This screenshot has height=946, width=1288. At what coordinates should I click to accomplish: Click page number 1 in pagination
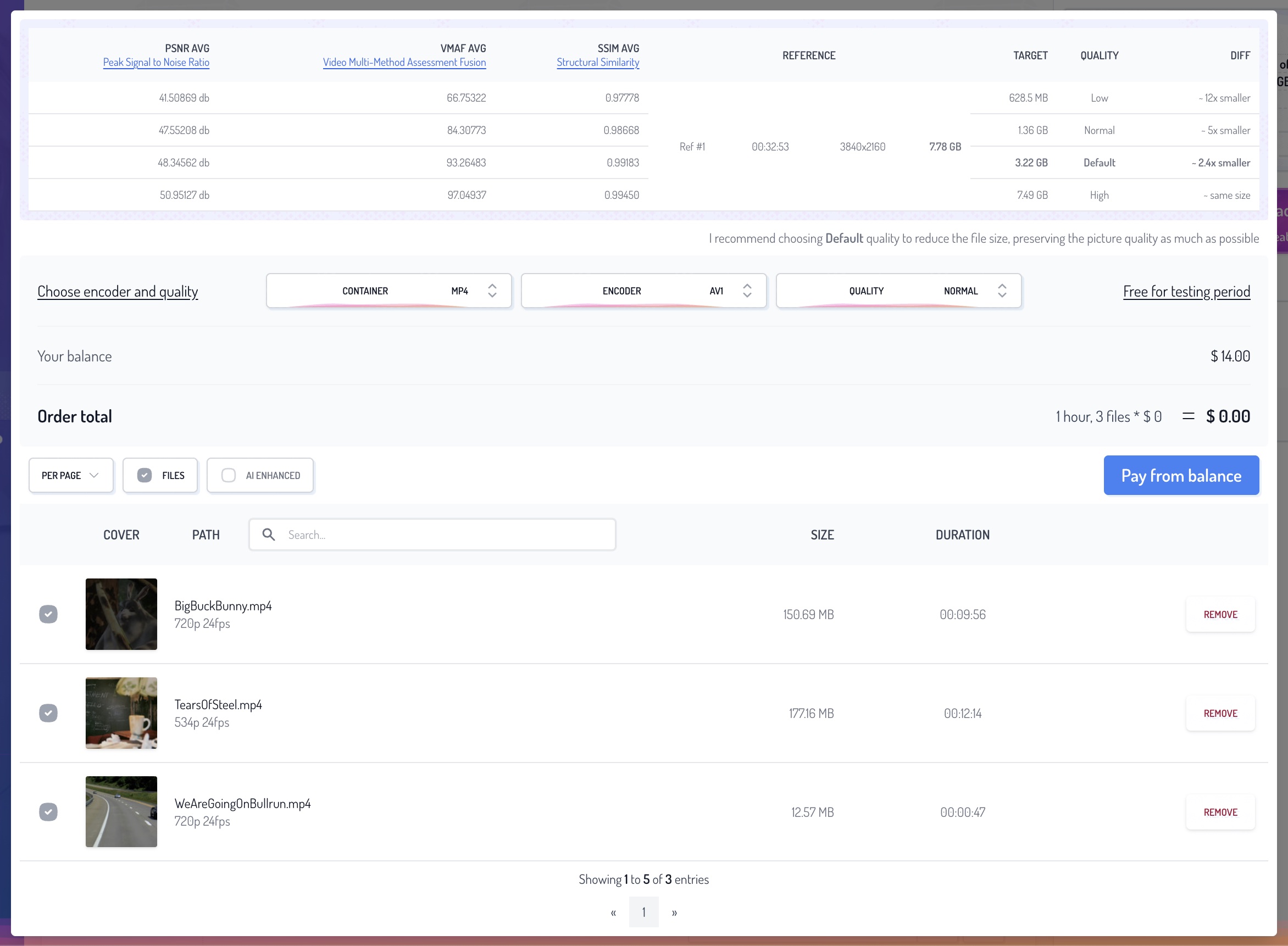coord(643,912)
